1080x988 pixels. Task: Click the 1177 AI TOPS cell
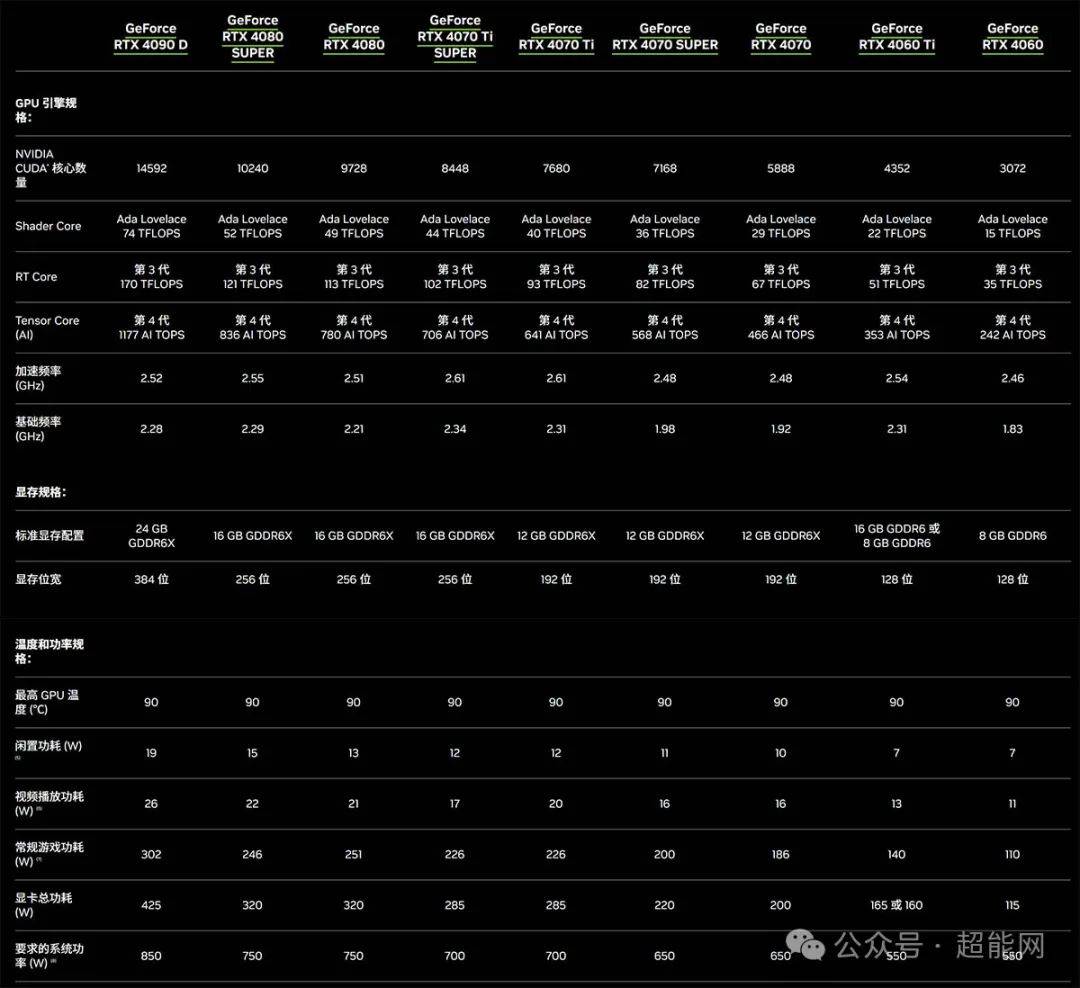pyautogui.click(x=152, y=327)
